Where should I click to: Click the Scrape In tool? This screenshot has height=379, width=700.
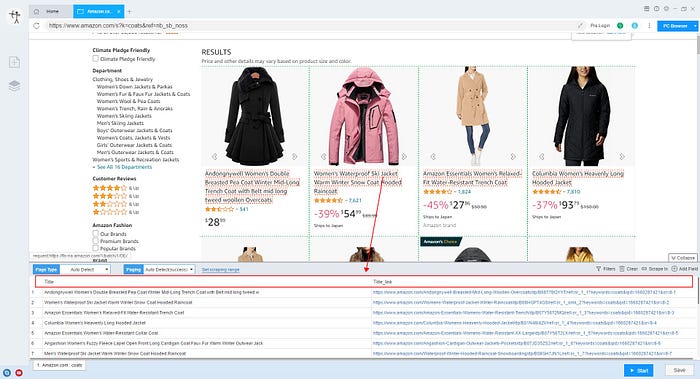coord(654,269)
